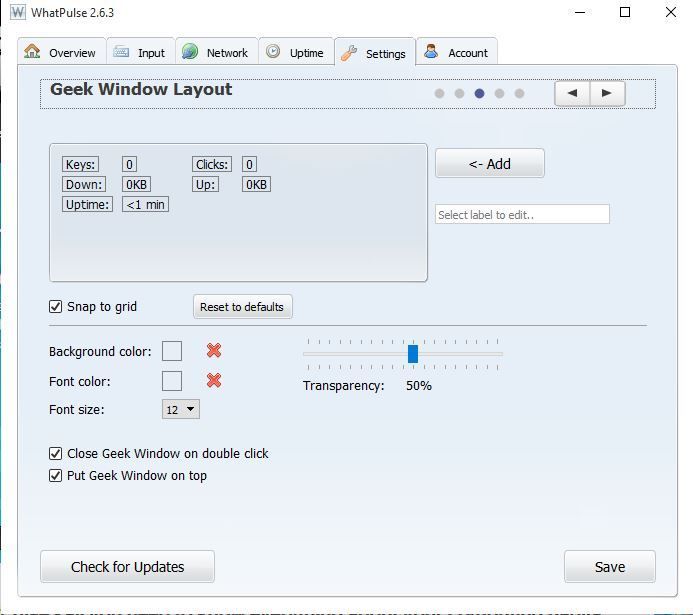Click the Select label to edit field
Screen dimensions: 693x615
click(x=522, y=214)
